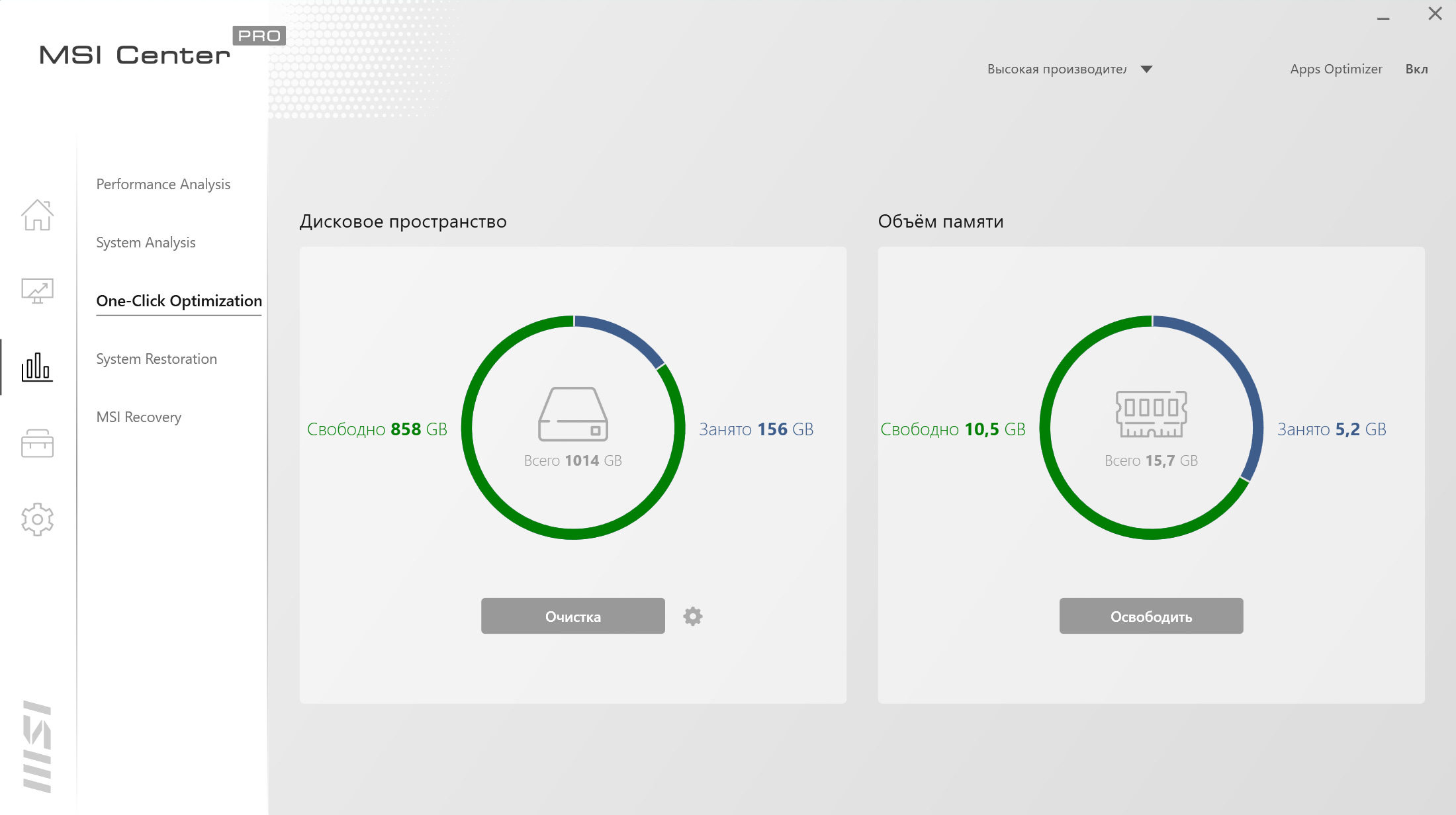
Task: Click the Освободить memory button
Action: [x=1152, y=616]
